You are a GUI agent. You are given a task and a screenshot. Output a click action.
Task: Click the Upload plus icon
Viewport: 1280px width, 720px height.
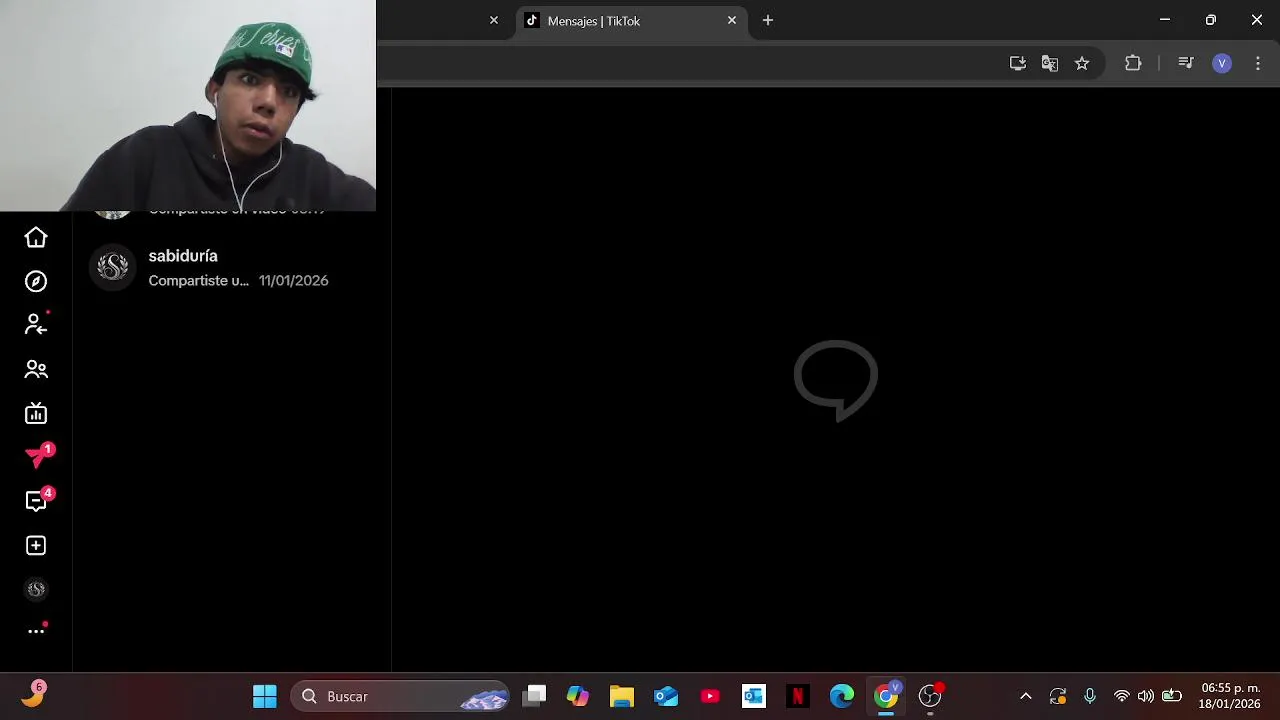coord(36,545)
